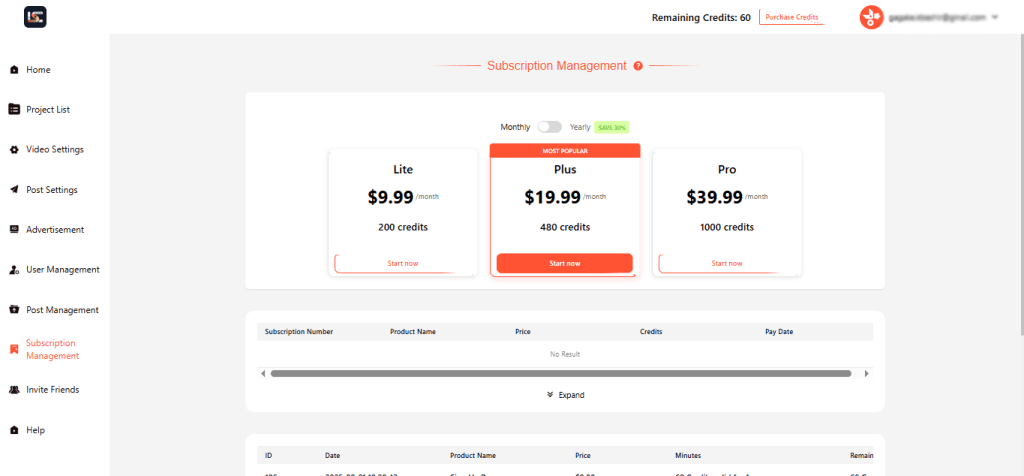
Task: Open Post Management menu item
Action: click(x=62, y=310)
